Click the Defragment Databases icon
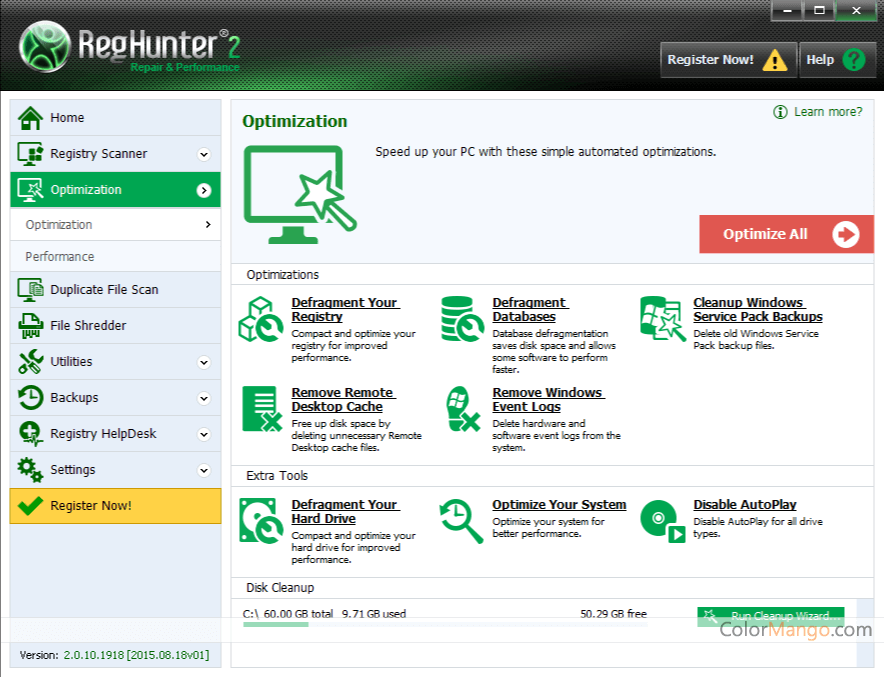 click(462, 319)
